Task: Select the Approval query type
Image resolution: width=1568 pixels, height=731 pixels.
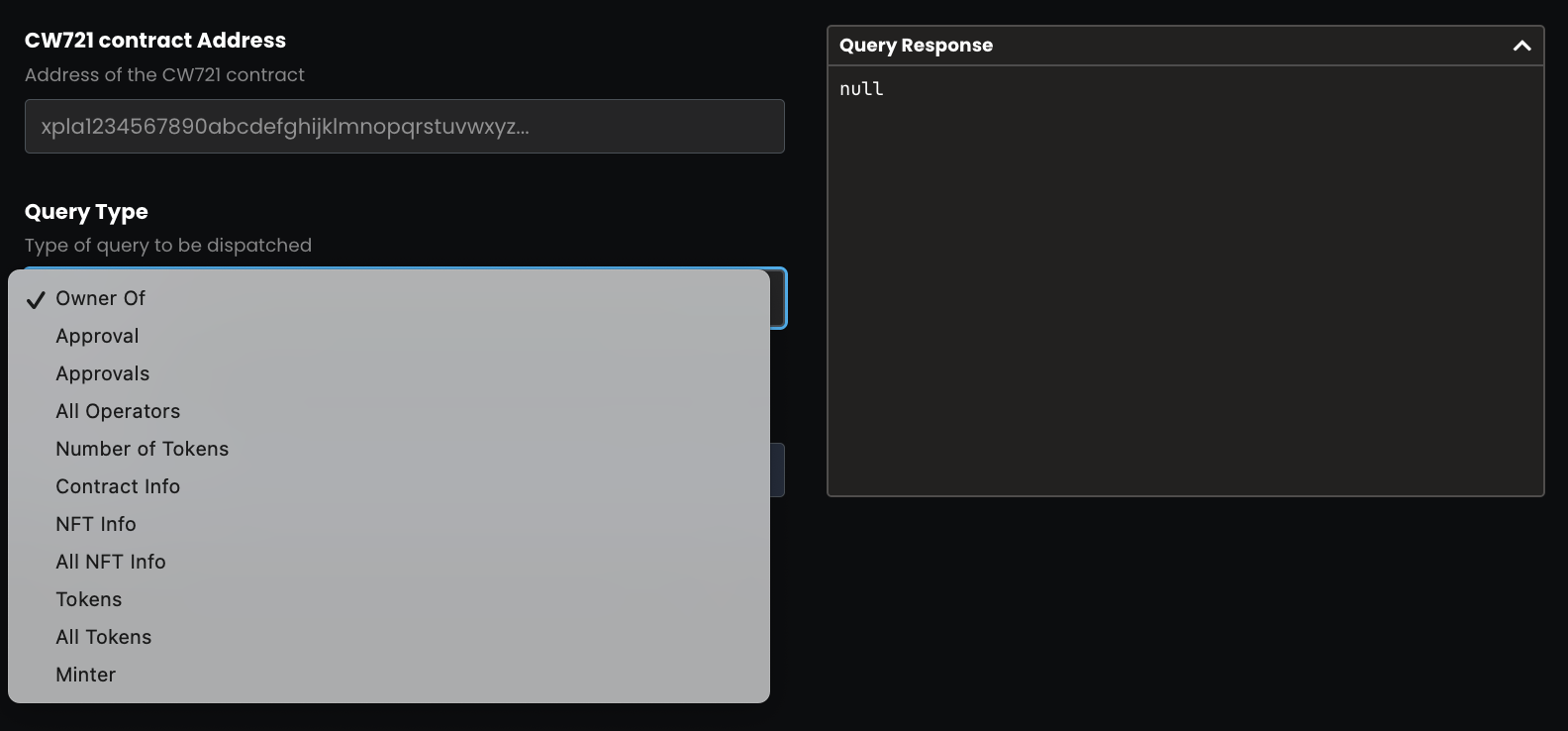Action: coord(97,337)
